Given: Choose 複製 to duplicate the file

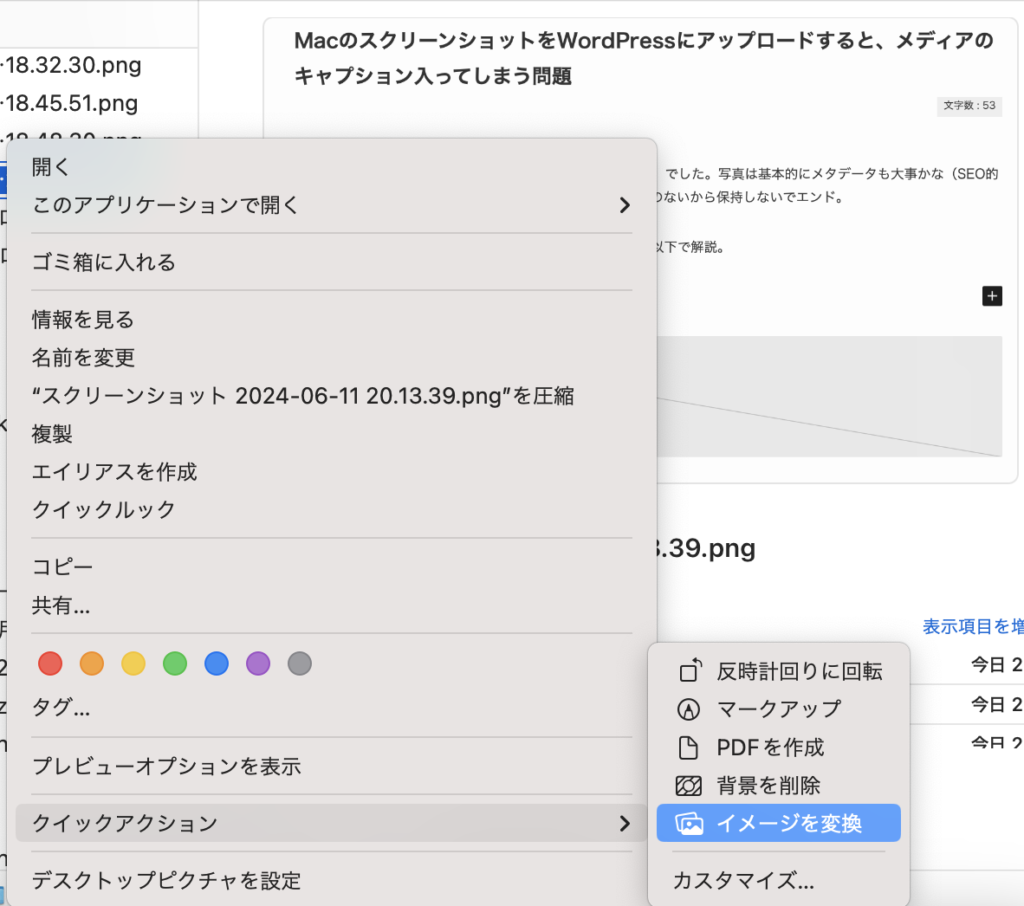Looking at the screenshot, I should 52,434.
